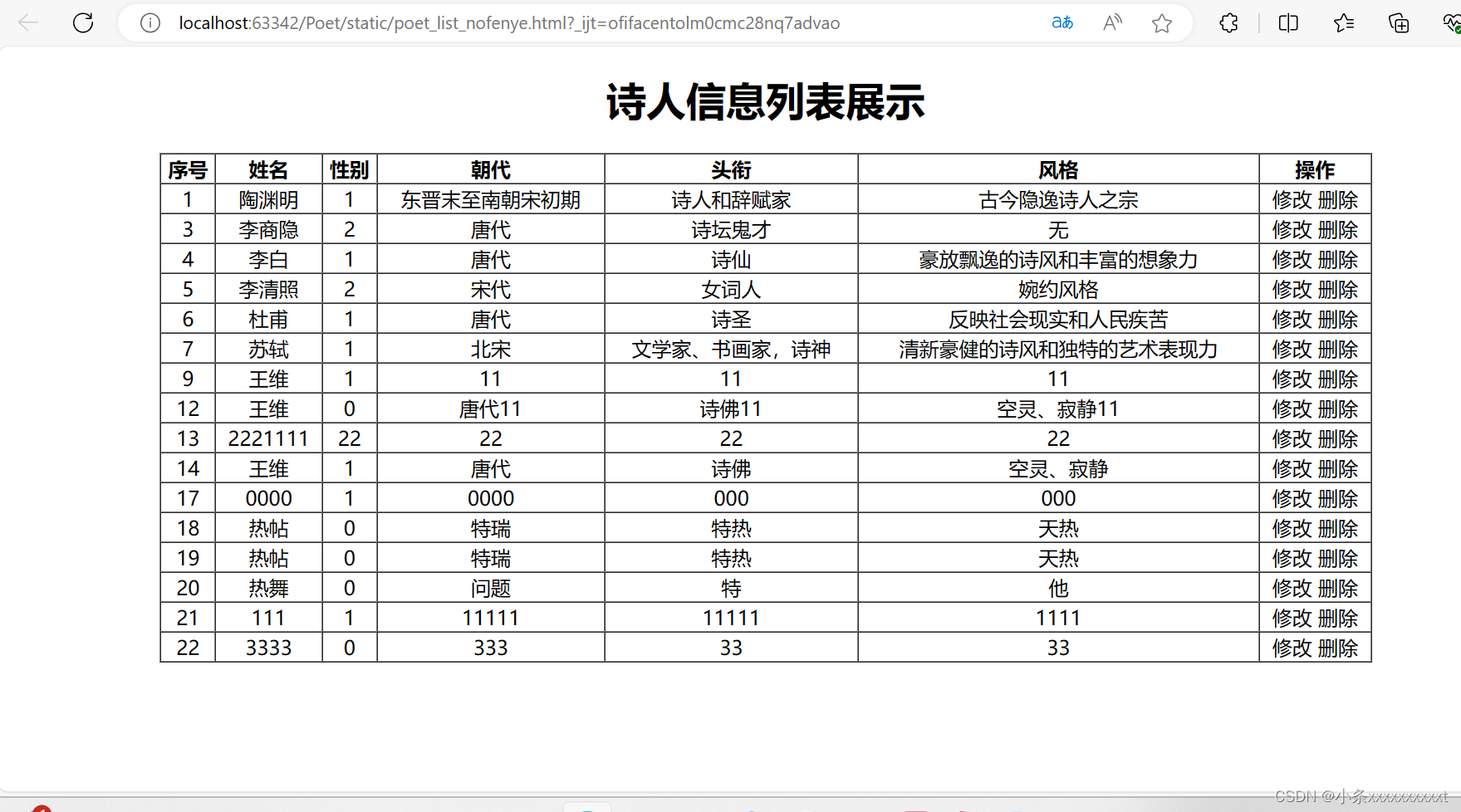1461x812 pixels.
Task: Select the cell 豪放飘逸的诗风和丰富的想象力
Action: click(x=1058, y=260)
